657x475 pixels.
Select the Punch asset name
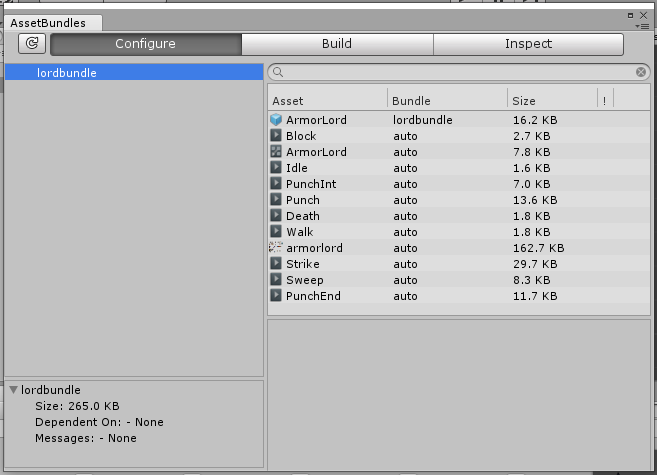303,200
